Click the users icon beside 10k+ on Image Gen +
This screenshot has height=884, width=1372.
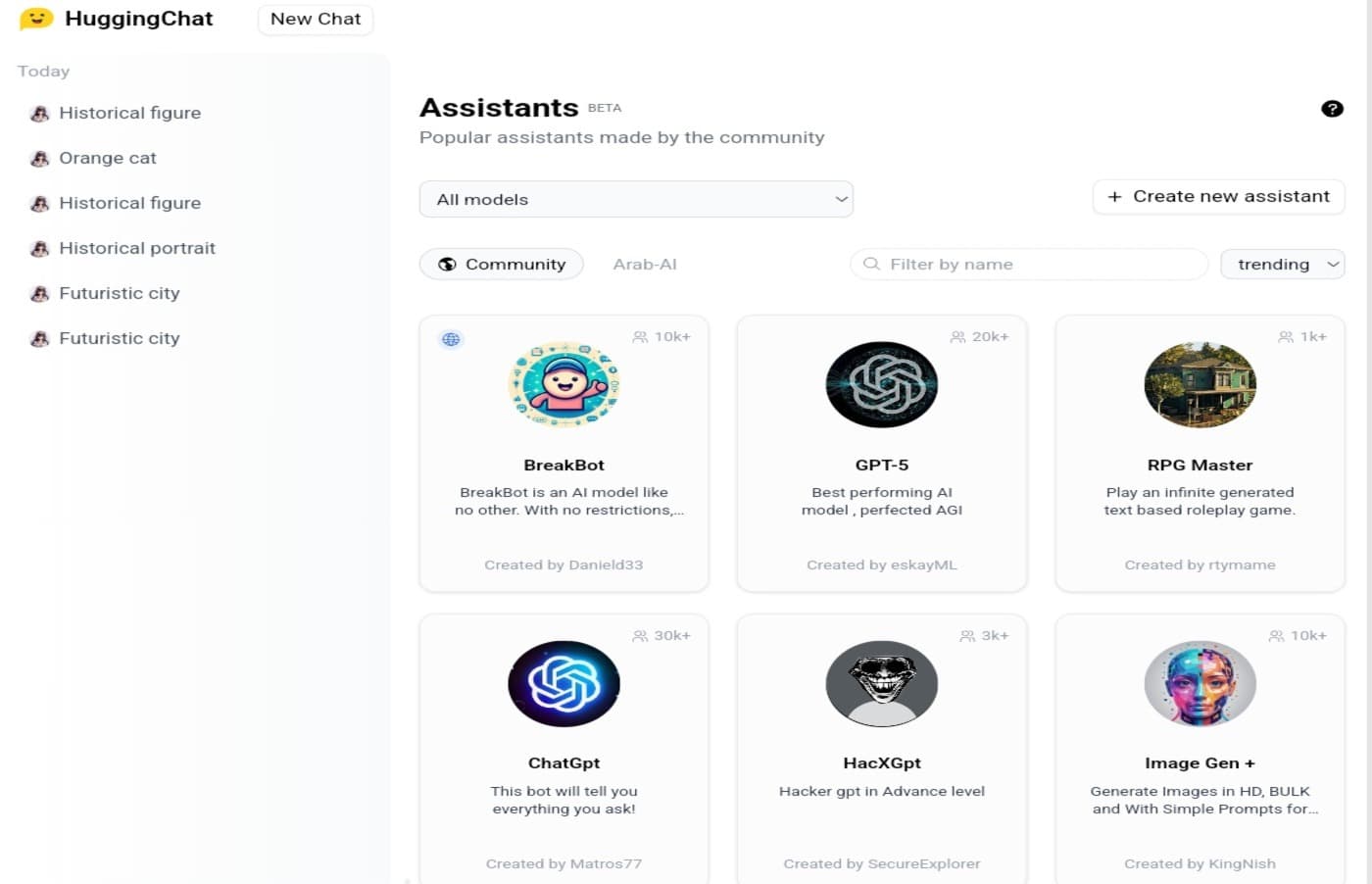coord(1276,635)
